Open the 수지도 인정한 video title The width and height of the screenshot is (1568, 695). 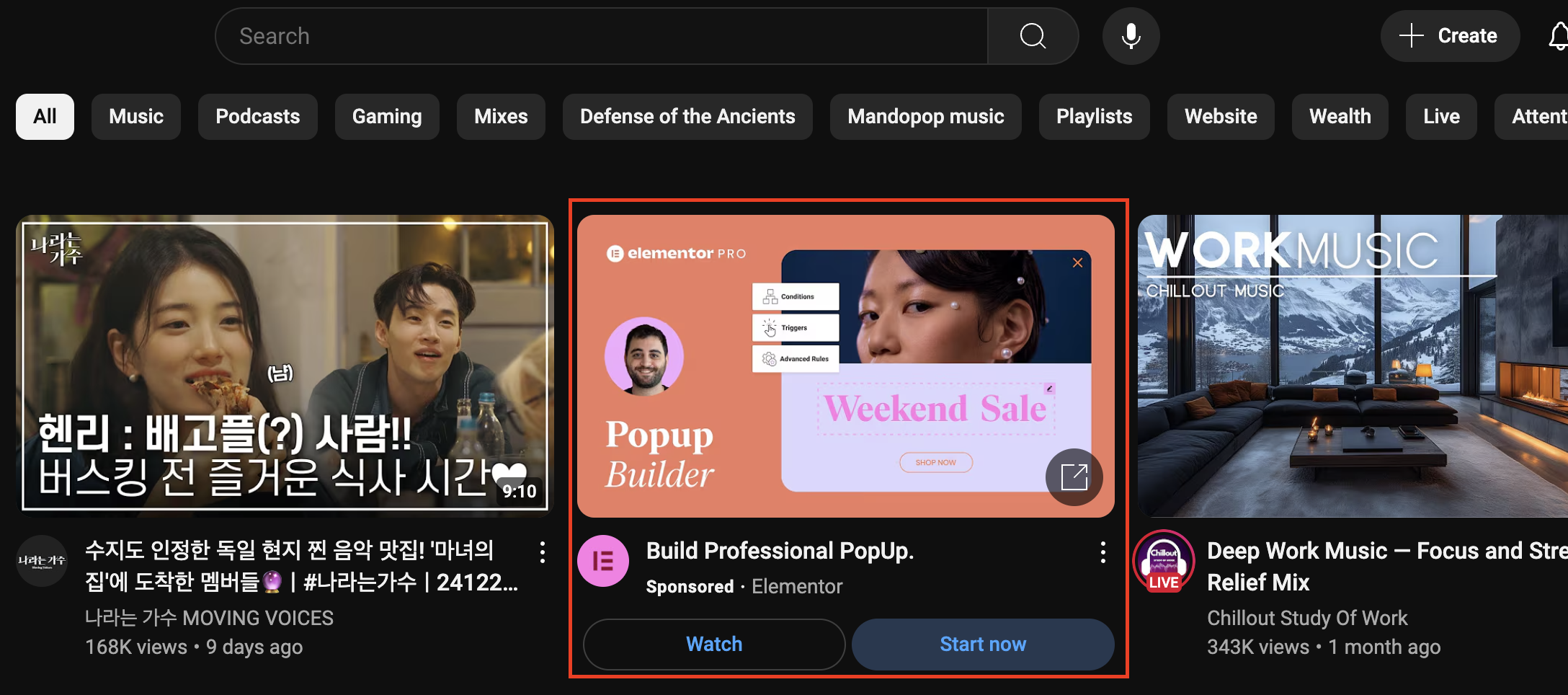[301, 567]
